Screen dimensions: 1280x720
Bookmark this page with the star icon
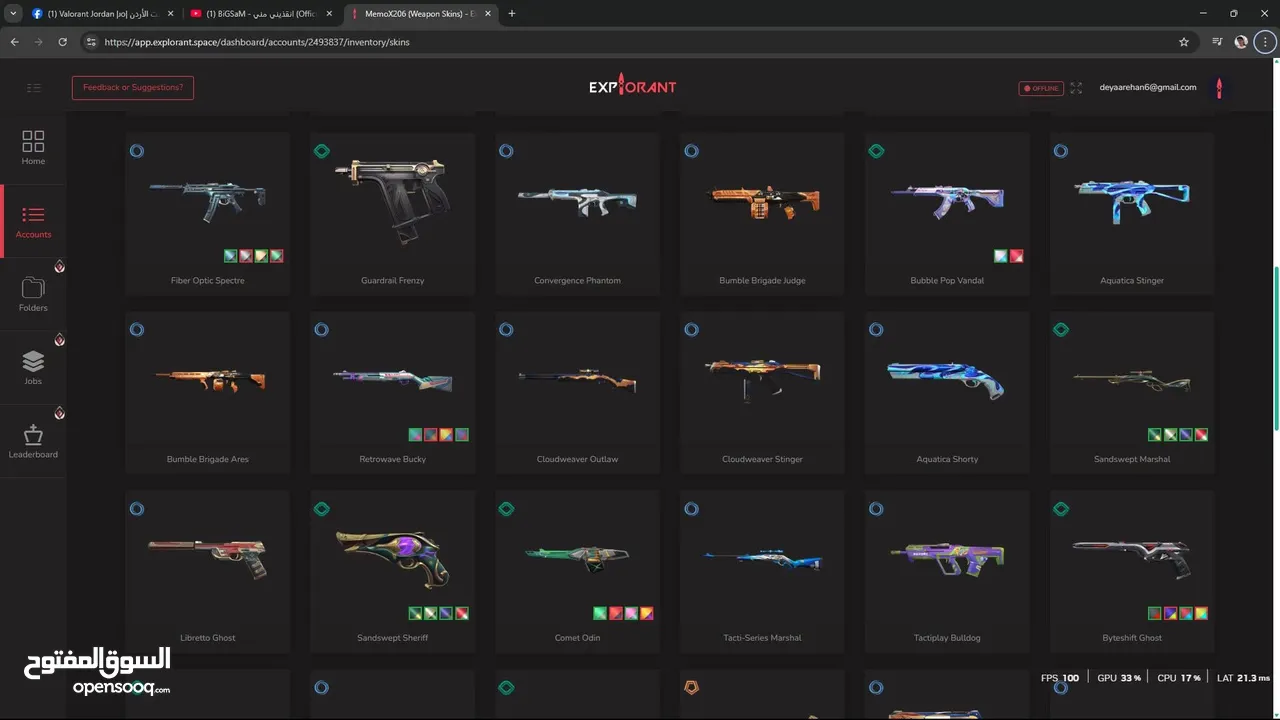click(x=1184, y=42)
